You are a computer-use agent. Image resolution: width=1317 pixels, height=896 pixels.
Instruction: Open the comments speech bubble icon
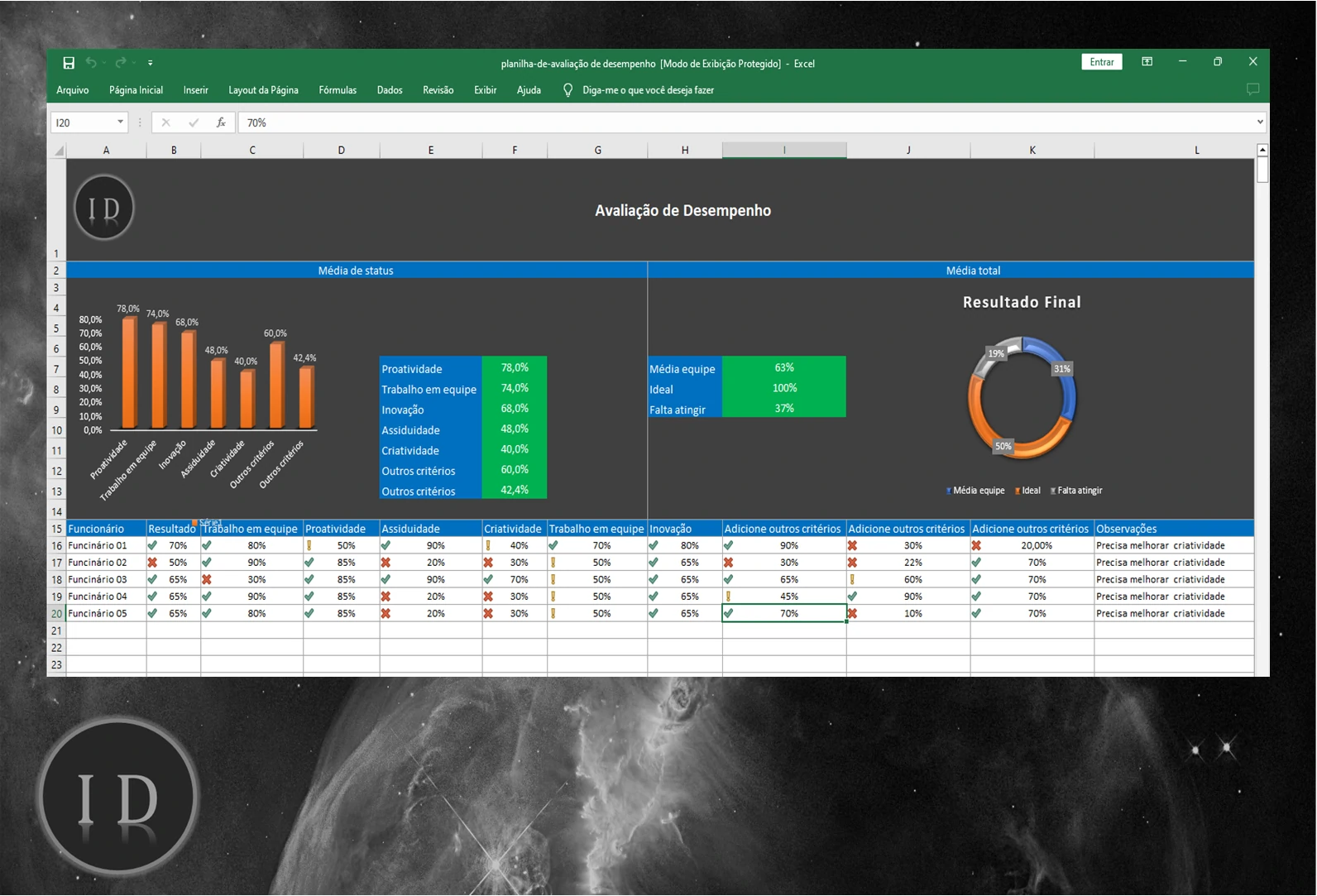(1252, 89)
